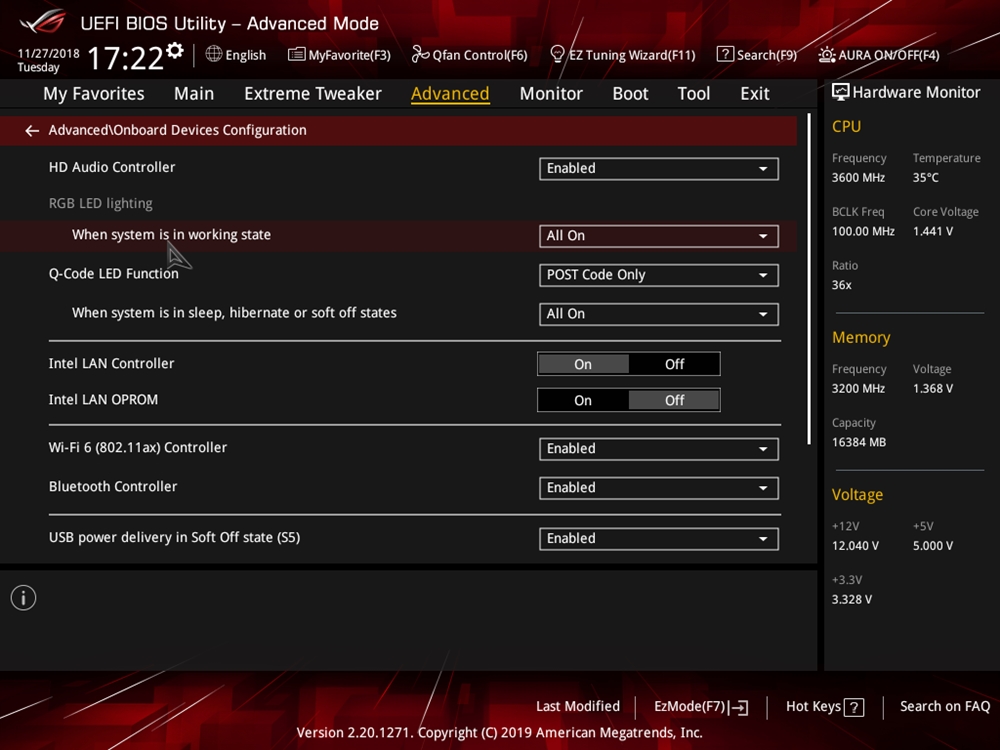Expand the Q-Code LED Function dropdown
The width and height of the screenshot is (1000, 750).
click(658, 275)
